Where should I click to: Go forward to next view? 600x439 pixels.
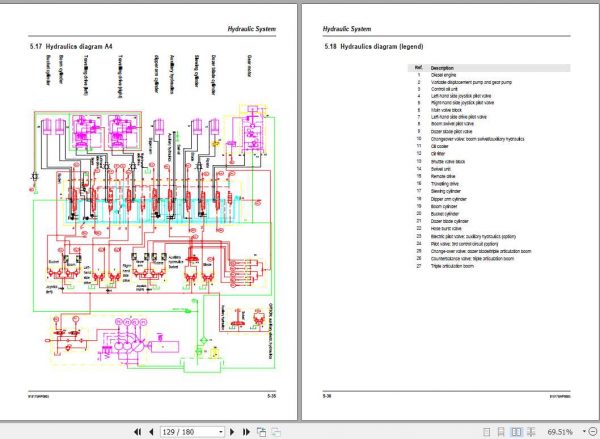point(276,432)
